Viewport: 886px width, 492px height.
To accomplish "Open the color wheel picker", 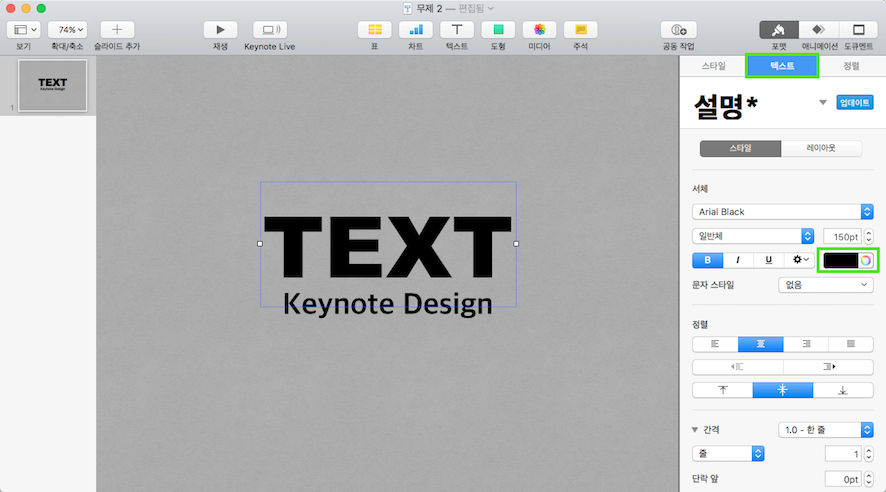I will (866, 260).
